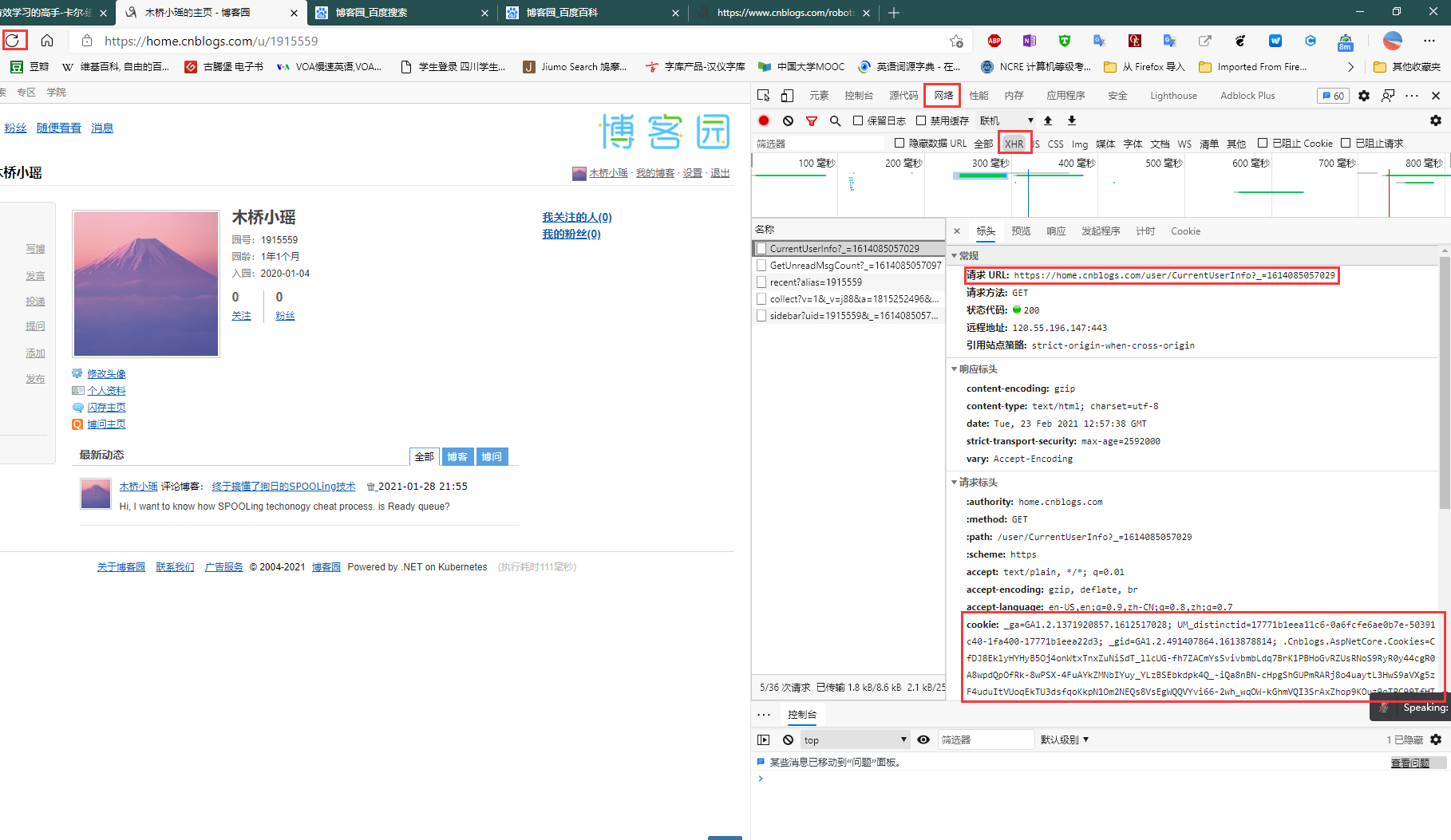The image size is (1451, 840).
Task: Add this page to favorites
Action: click(956, 41)
